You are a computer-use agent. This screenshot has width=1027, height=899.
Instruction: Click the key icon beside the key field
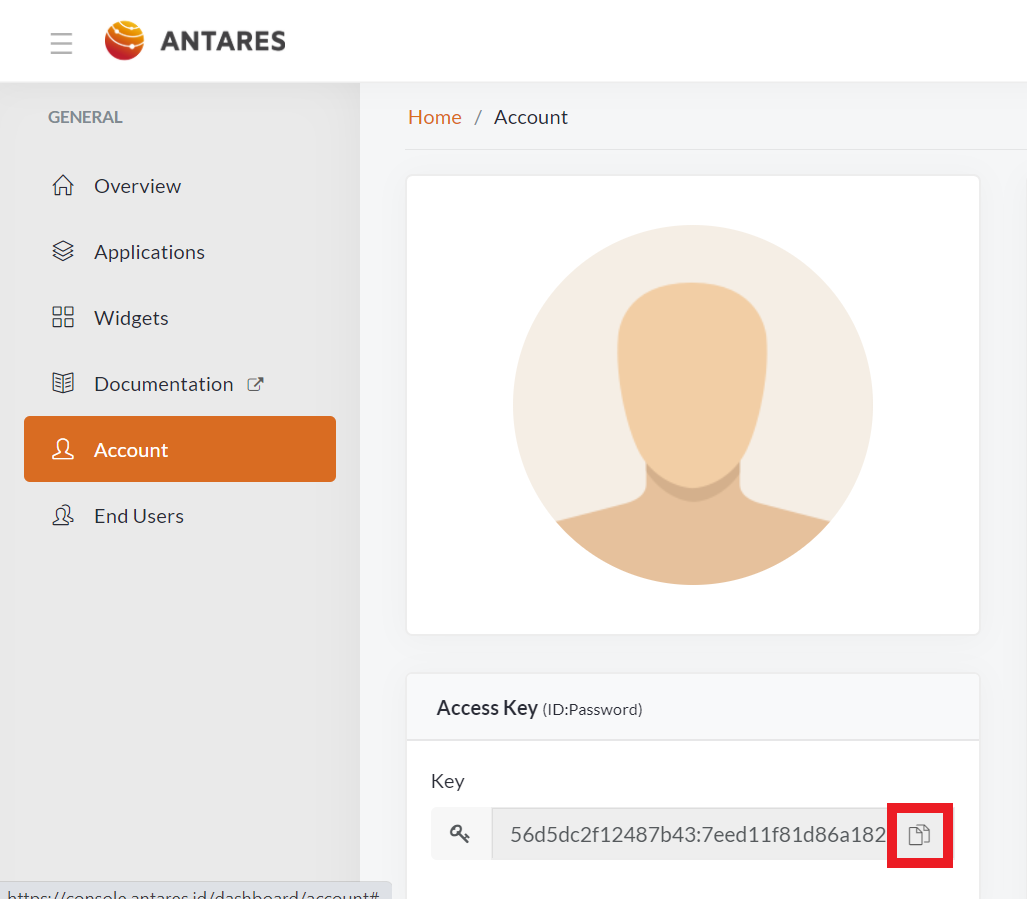point(460,834)
